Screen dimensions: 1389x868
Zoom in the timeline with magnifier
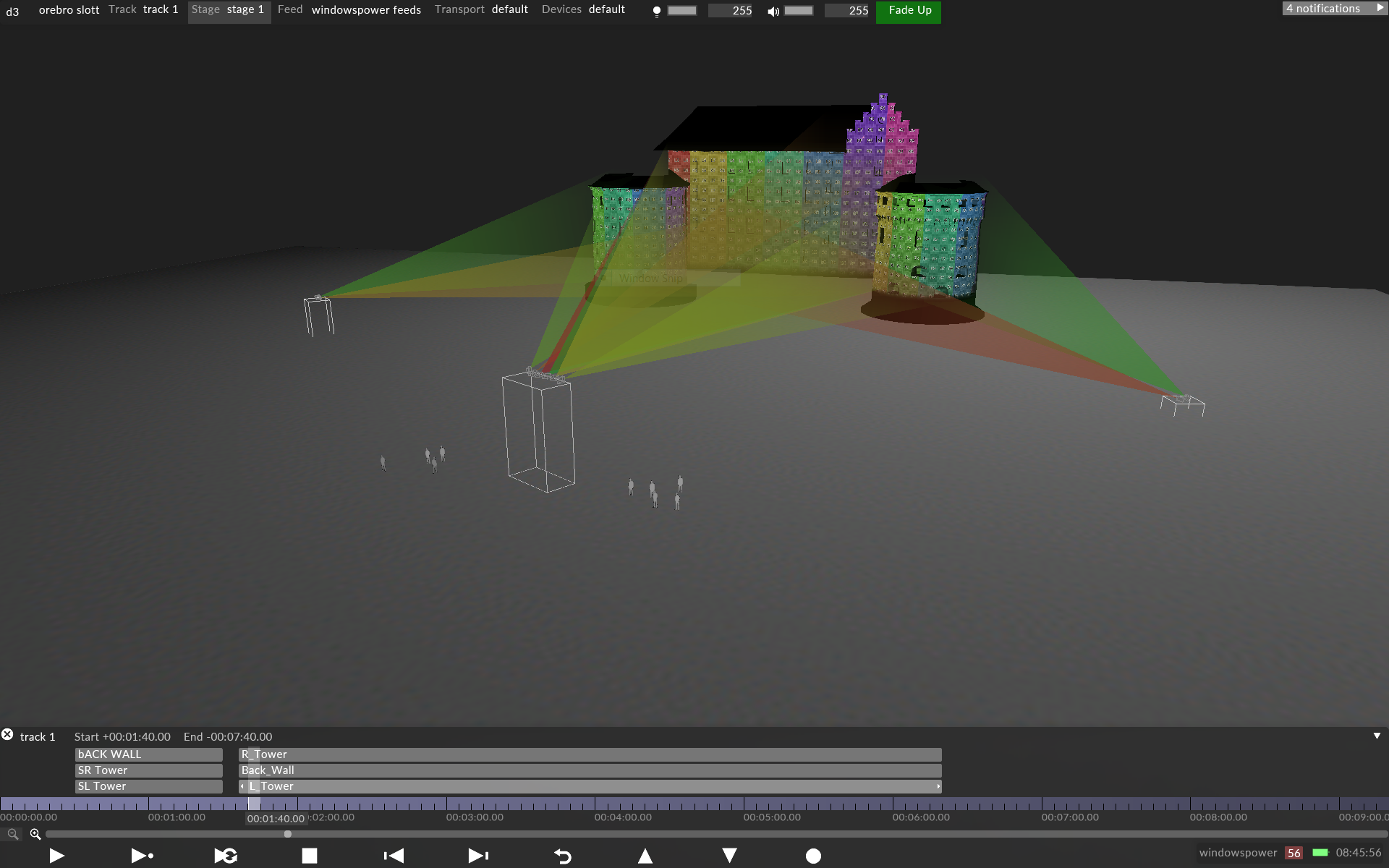click(35, 834)
